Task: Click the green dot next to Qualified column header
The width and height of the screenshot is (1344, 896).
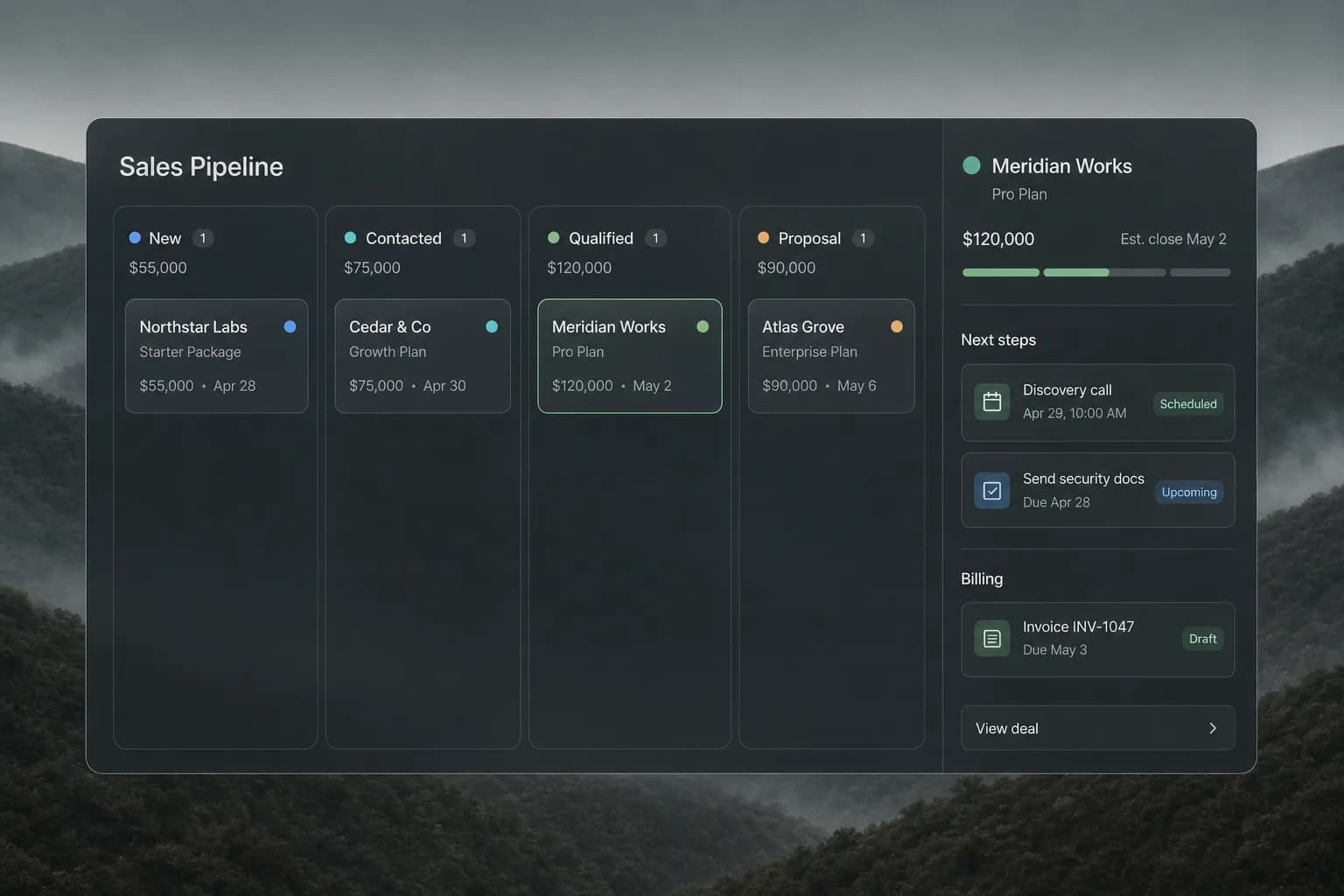Action: tap(553, 237)
